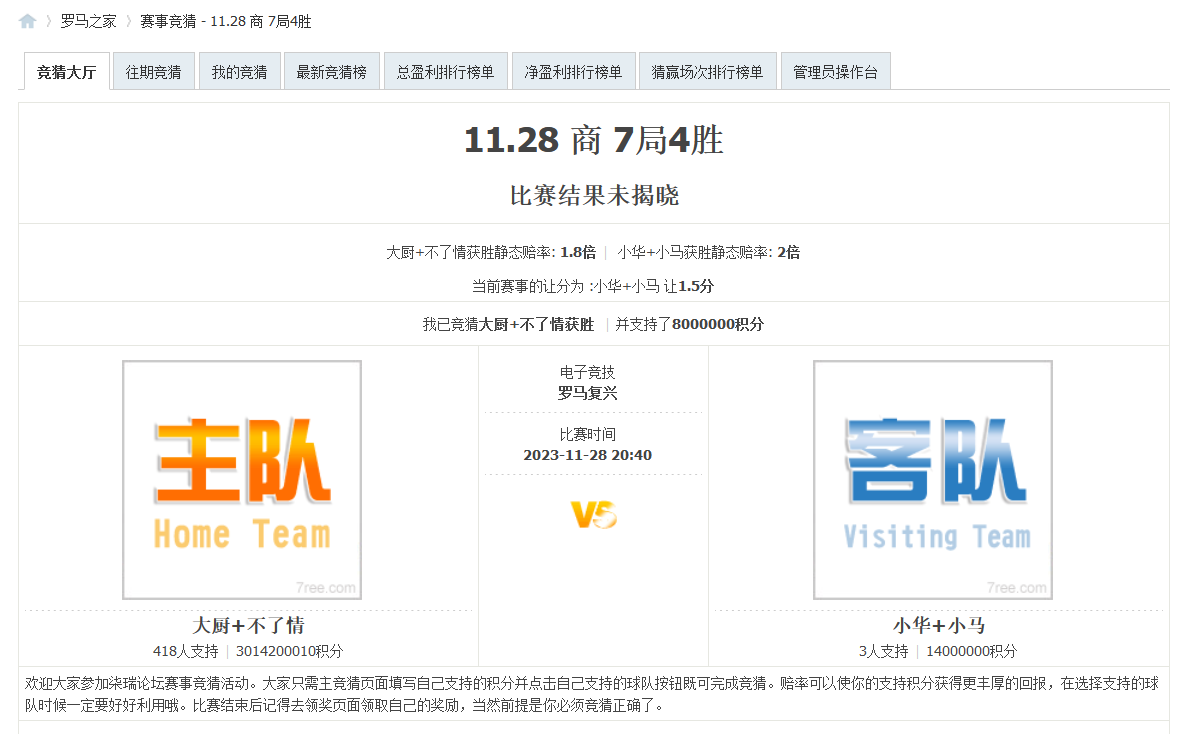Open the 我的竞猜 tab
Image resolution: width=1180 pixels, height=734 pixels.
point(240,70)
